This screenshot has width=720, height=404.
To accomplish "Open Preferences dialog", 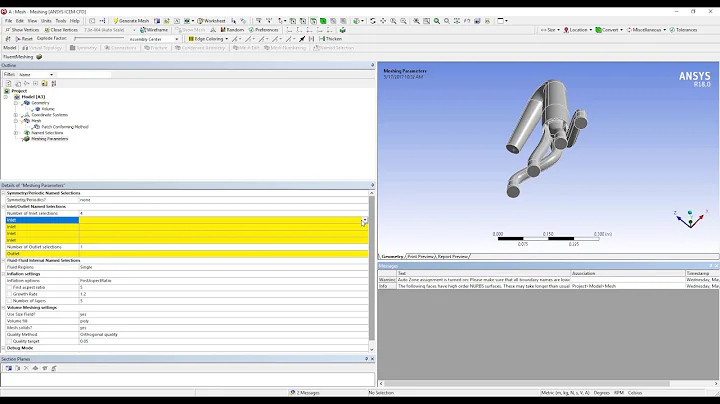I will click(x=264, y=30).
